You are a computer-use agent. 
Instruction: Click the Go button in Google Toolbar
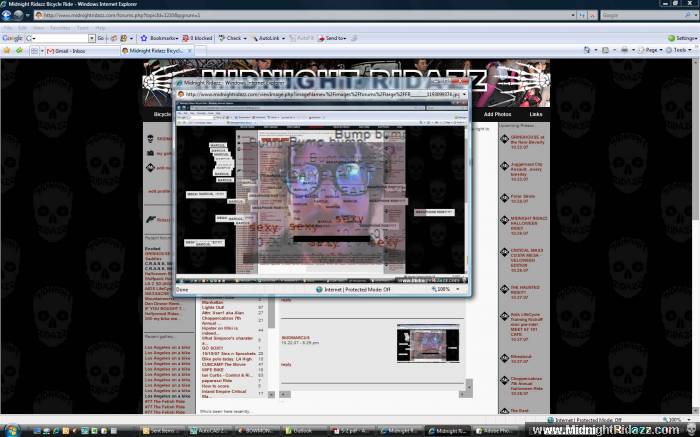pyautogui.click(x=100, y=38)
